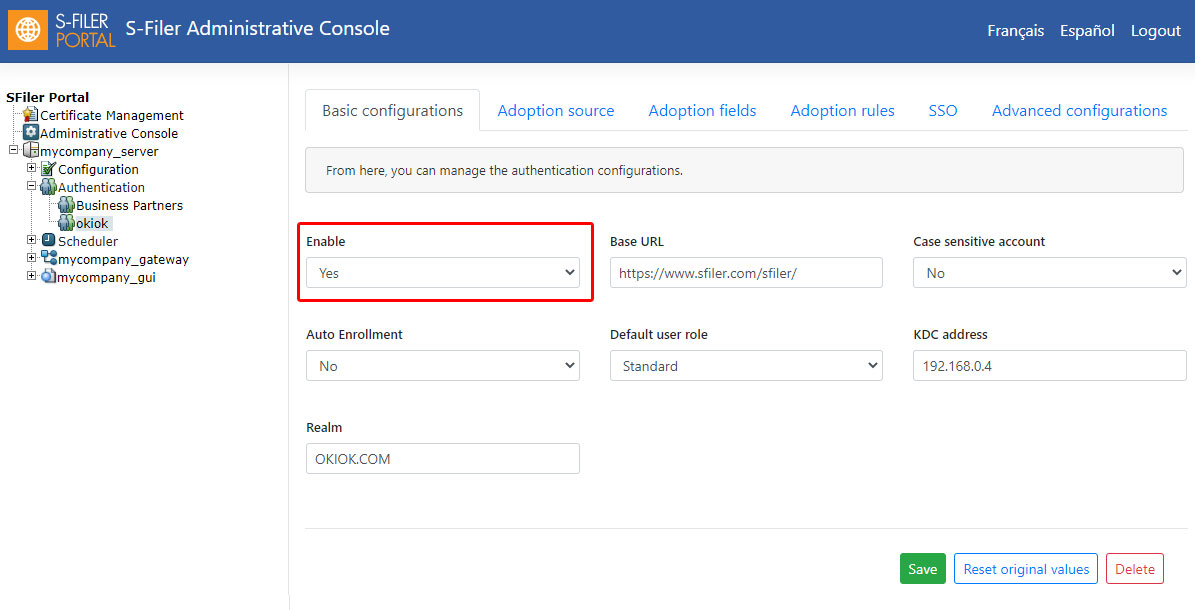Switch to the Adoption fields tab

702,111
